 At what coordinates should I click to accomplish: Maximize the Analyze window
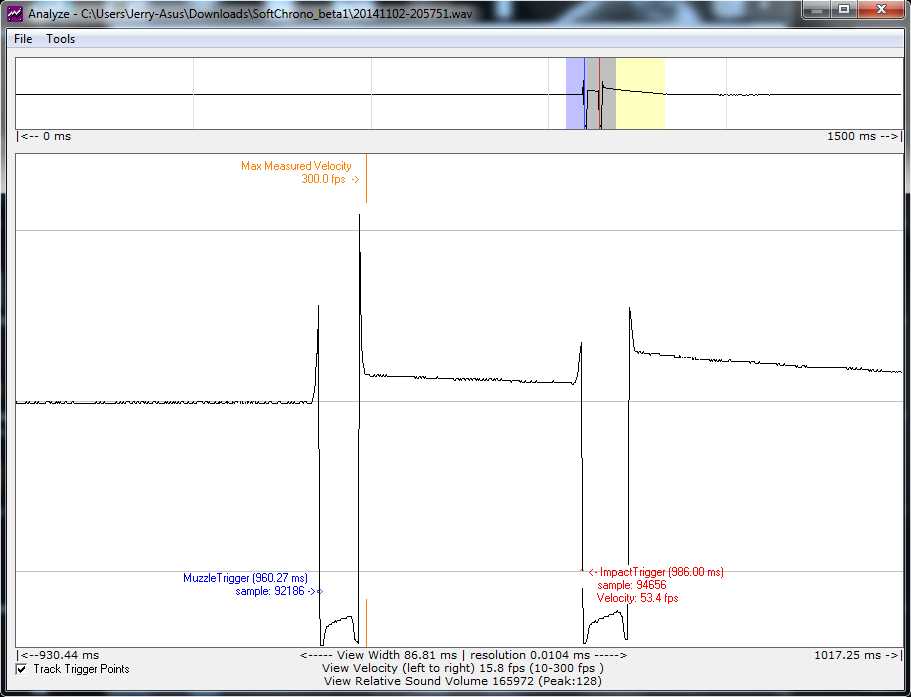pyautogui.click(x=844, y=10)
